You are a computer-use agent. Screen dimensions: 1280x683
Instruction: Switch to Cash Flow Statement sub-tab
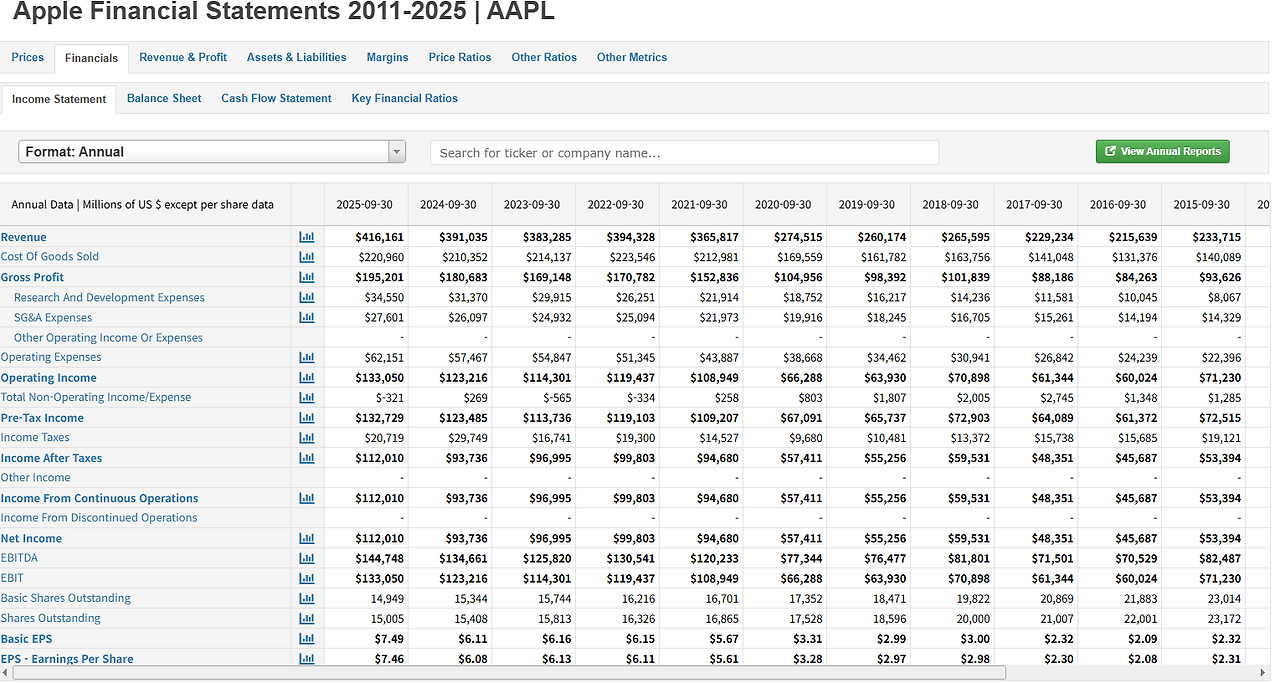(x=276, y=98)
